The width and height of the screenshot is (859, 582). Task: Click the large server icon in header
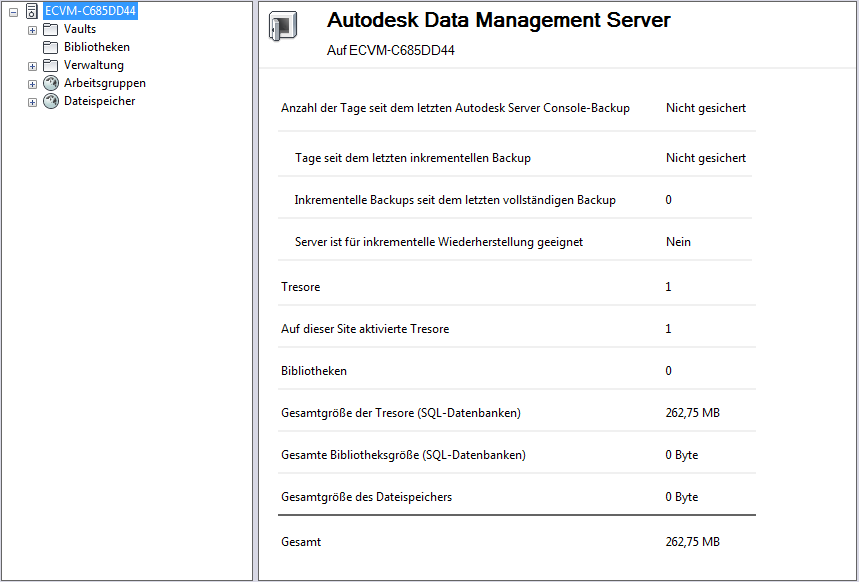tap(282, 28)
